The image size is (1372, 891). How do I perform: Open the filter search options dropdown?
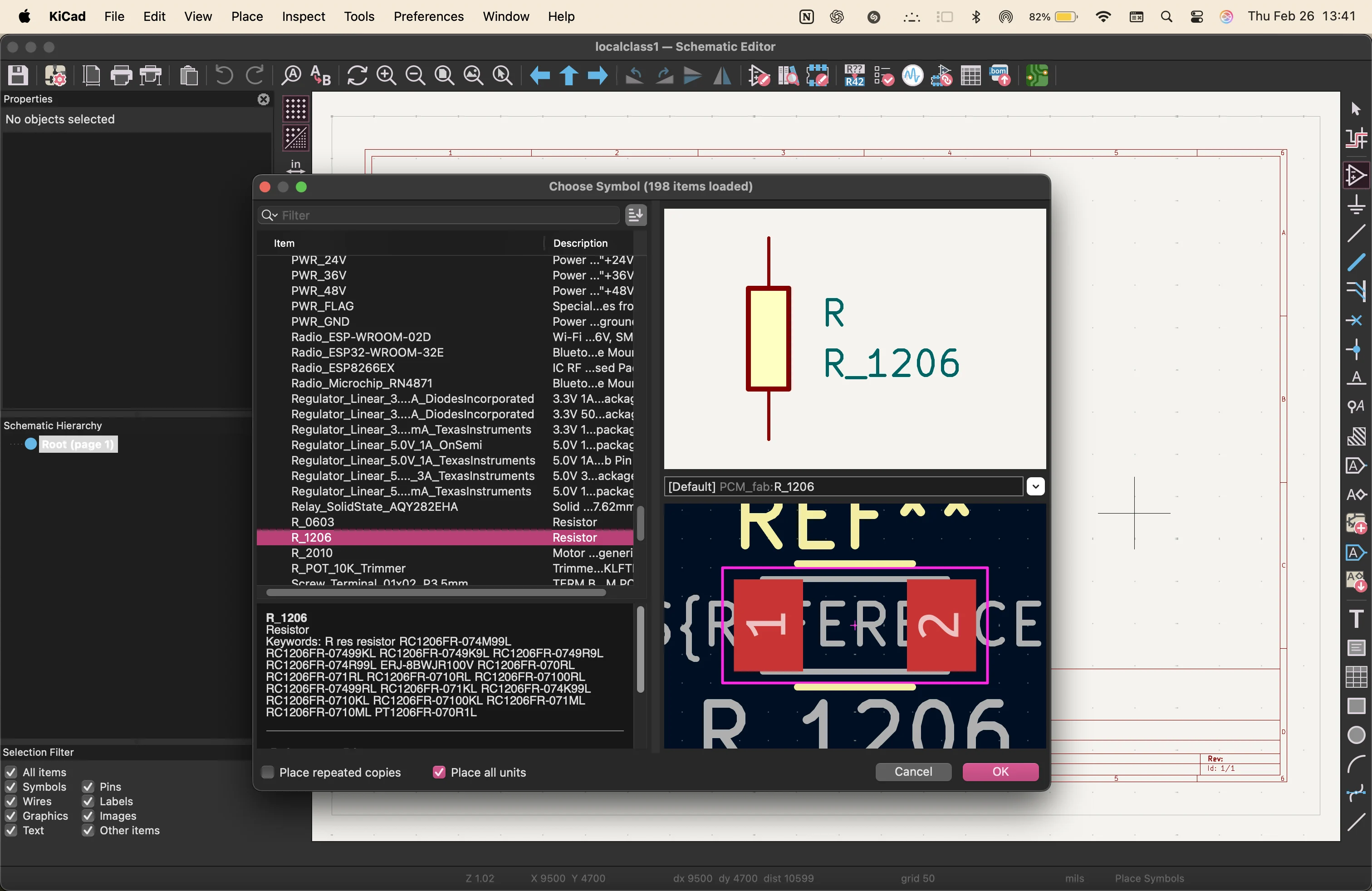click(269, 215)
